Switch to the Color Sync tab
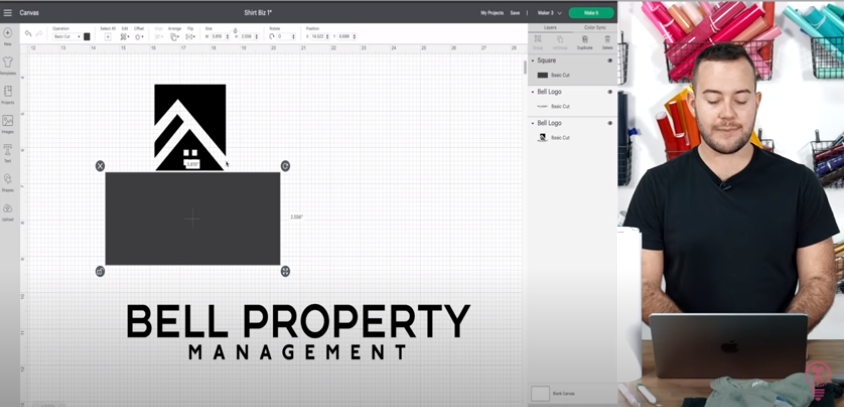 (x=594, y=27)
